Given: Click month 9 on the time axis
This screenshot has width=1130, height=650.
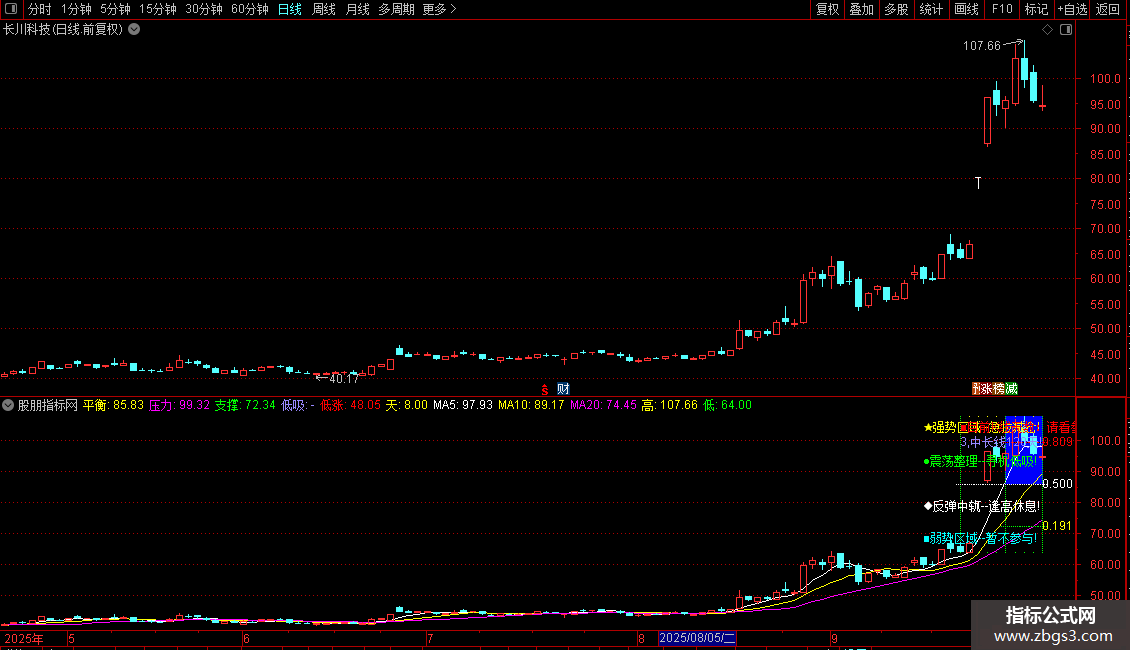Looking at the screenshot, I should [834, 638].
